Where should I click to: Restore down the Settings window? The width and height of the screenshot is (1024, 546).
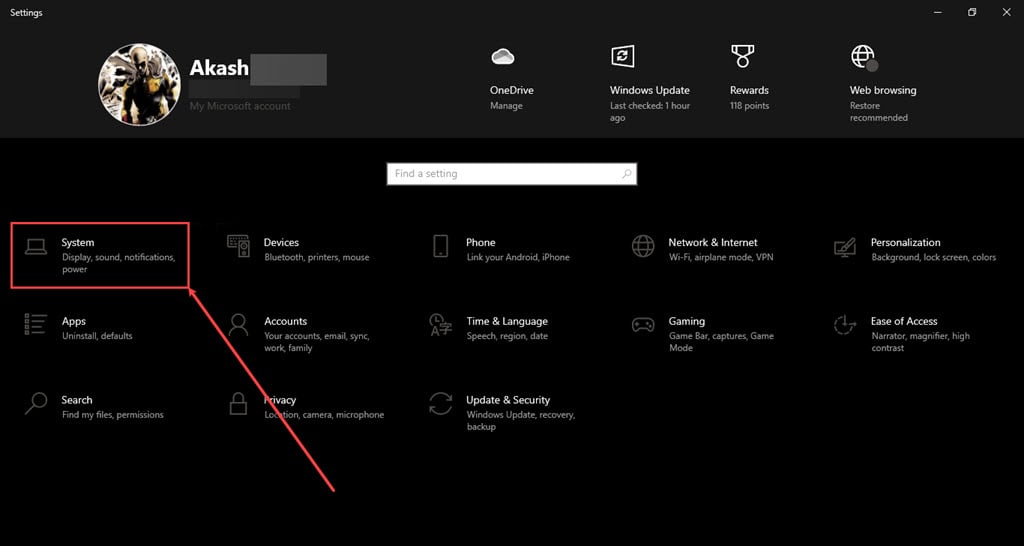pyautogui.click(x=972, y=12)
